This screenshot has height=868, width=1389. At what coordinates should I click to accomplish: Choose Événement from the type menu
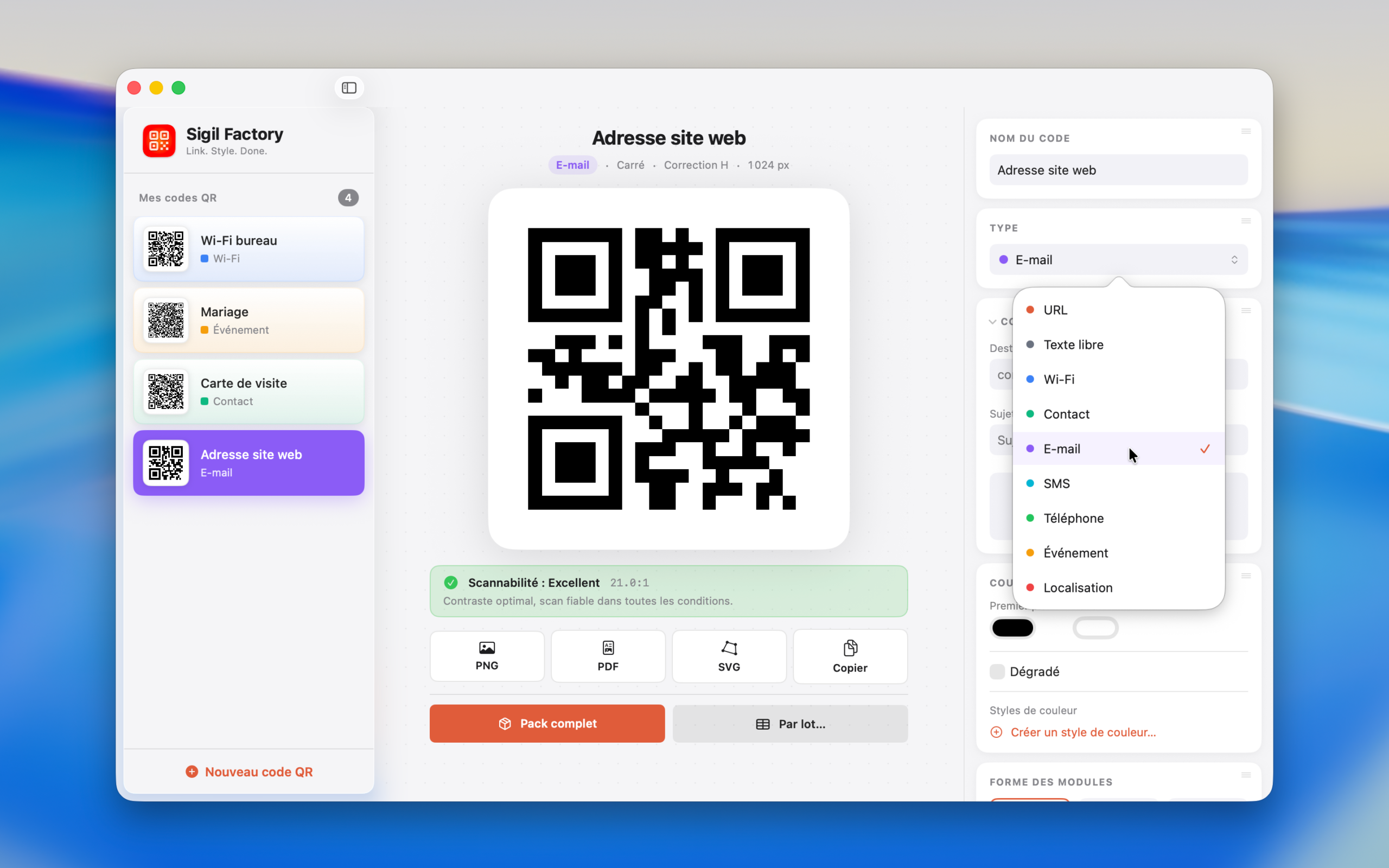[x=1118, y=553]
